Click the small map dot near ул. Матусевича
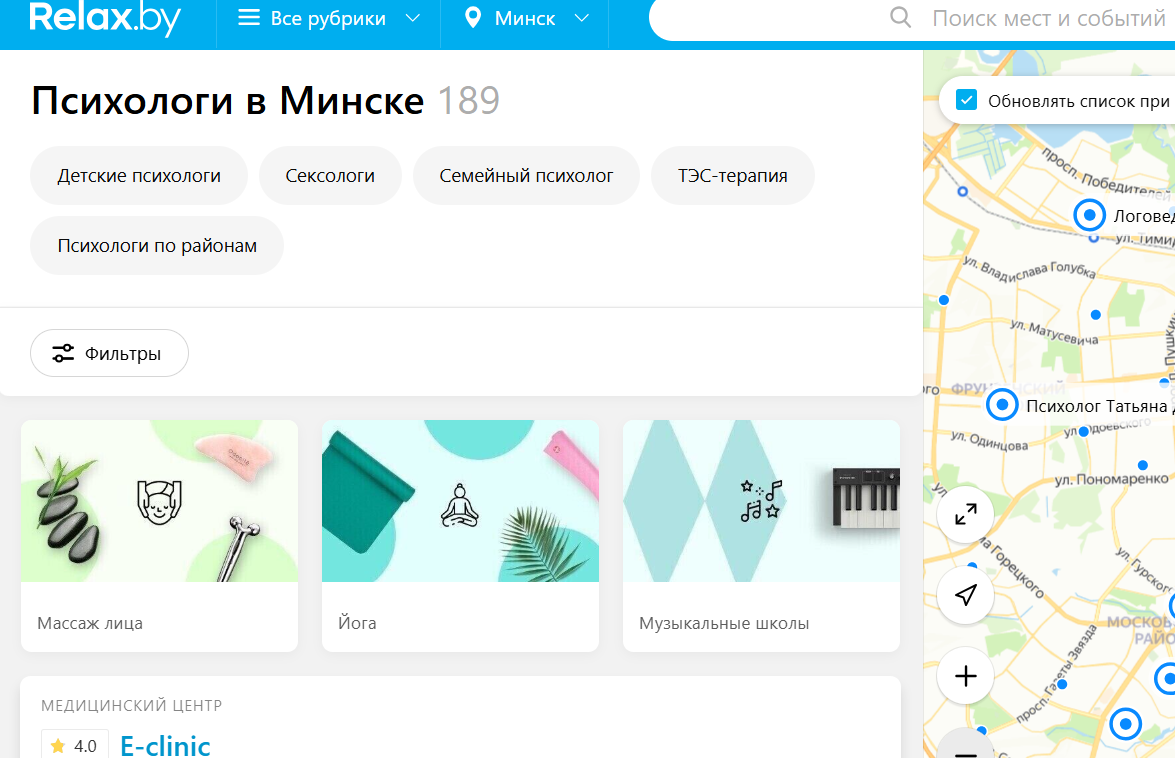The height and width of the screenshot is (758, 1175). [x=1096, y=315]
